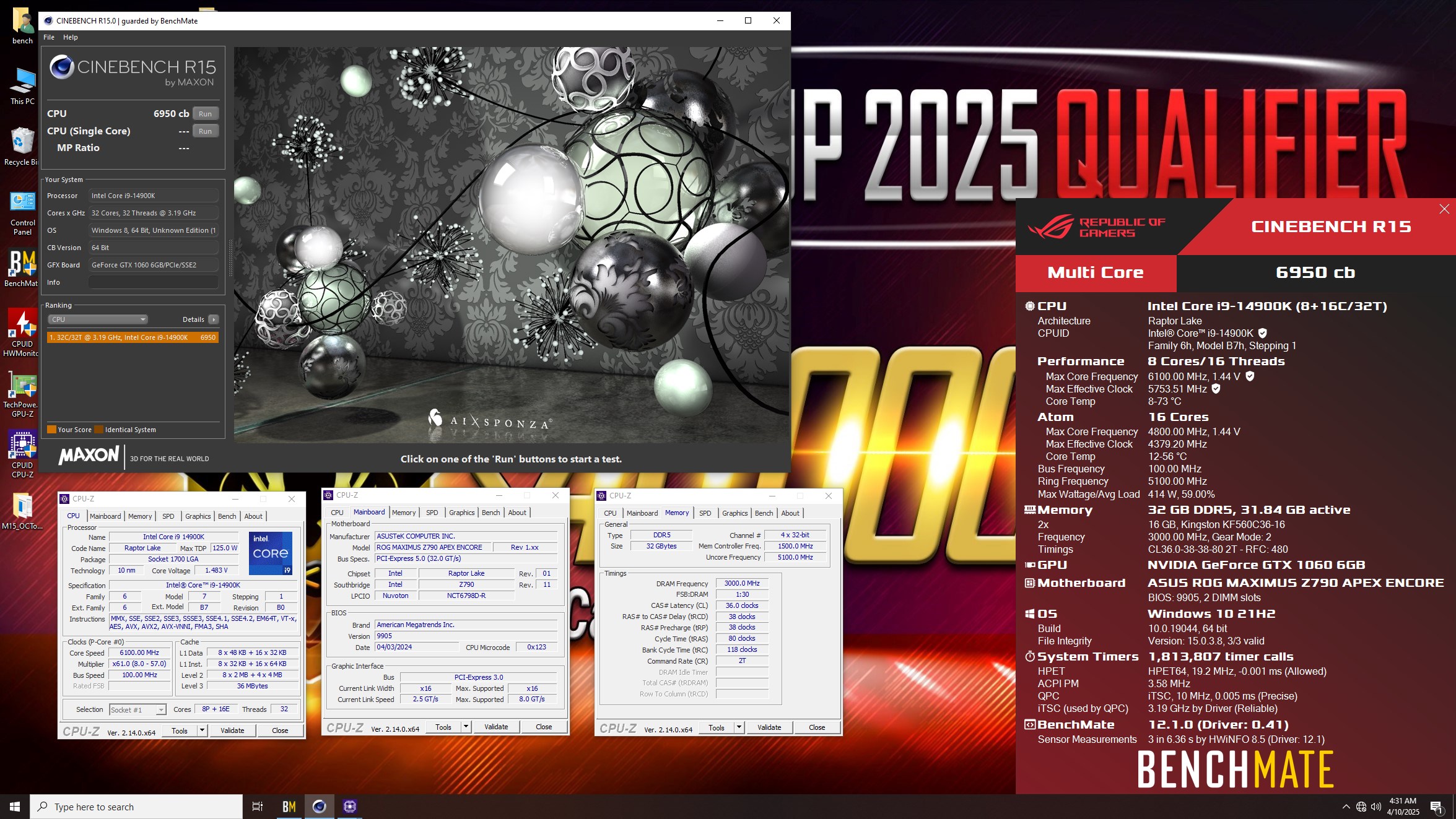The width and height of the screenshot is (1456, 819).
Task: Open the bench folder desktop icon
Action: click(x=22, y=25)
